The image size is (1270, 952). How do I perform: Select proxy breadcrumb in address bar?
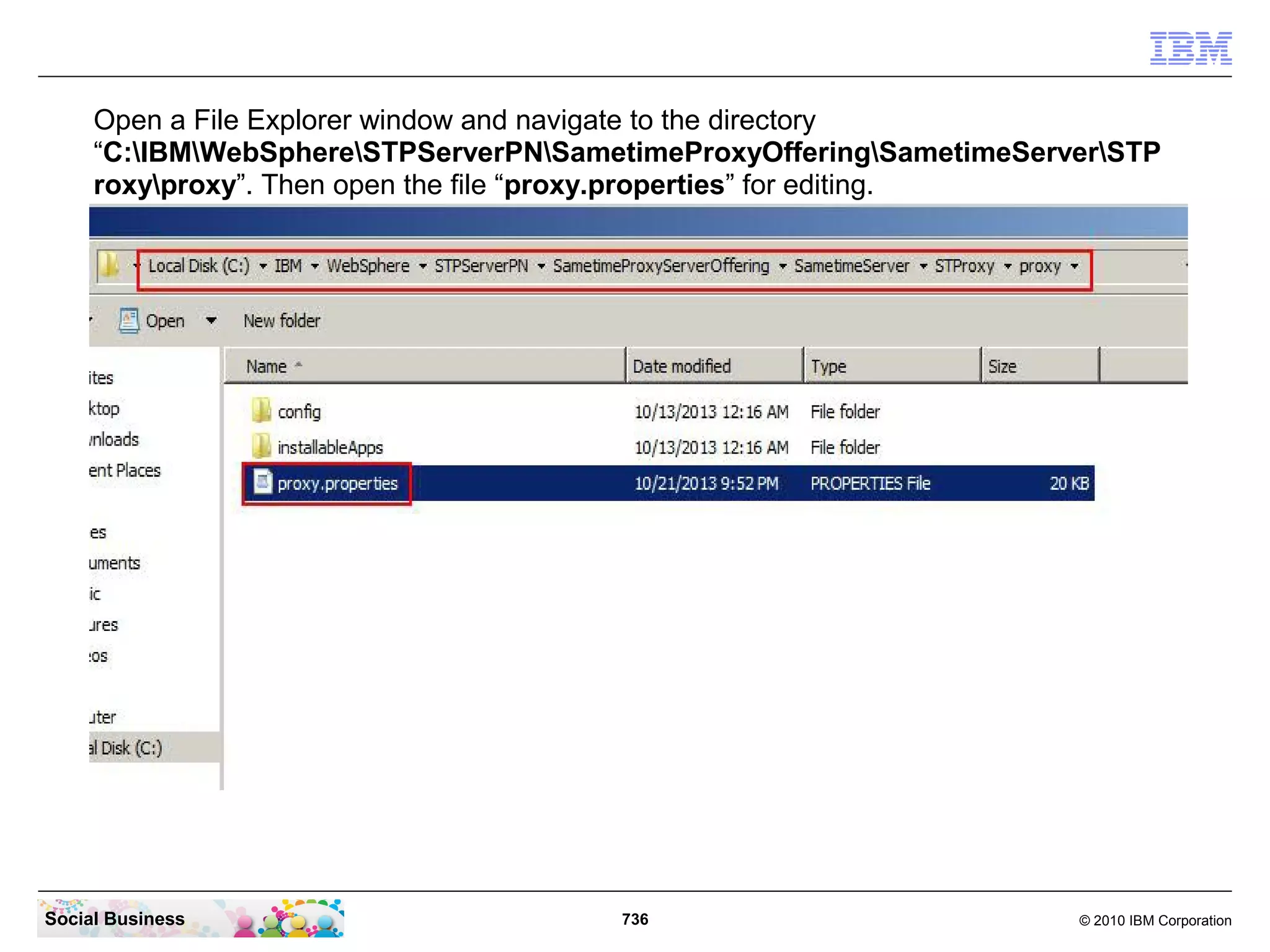(x=1041, y=267)
